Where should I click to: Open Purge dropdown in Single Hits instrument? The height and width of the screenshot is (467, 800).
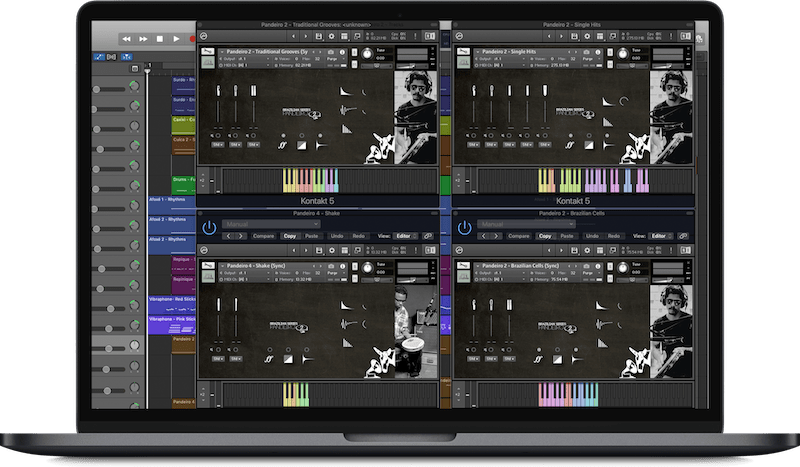[x=590, y=59]
